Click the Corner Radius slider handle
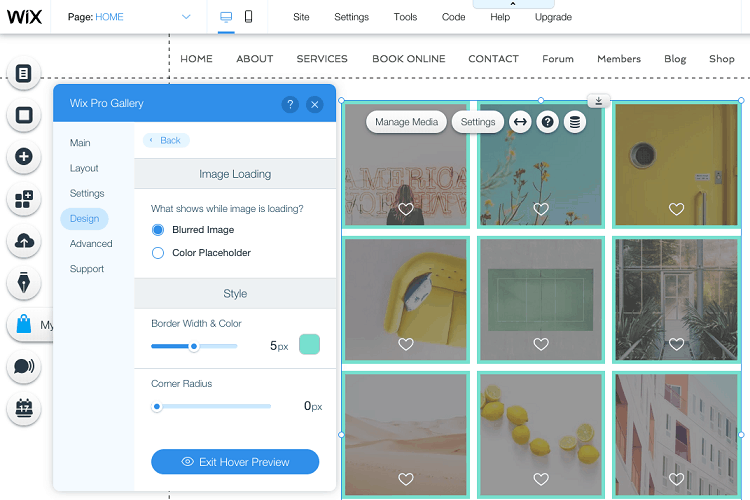This screenshot has width=750, height=500. click(156, 407)
